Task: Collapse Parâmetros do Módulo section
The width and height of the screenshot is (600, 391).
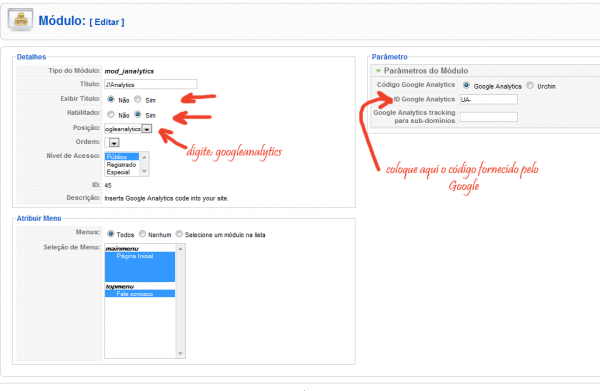Action: 378,71
